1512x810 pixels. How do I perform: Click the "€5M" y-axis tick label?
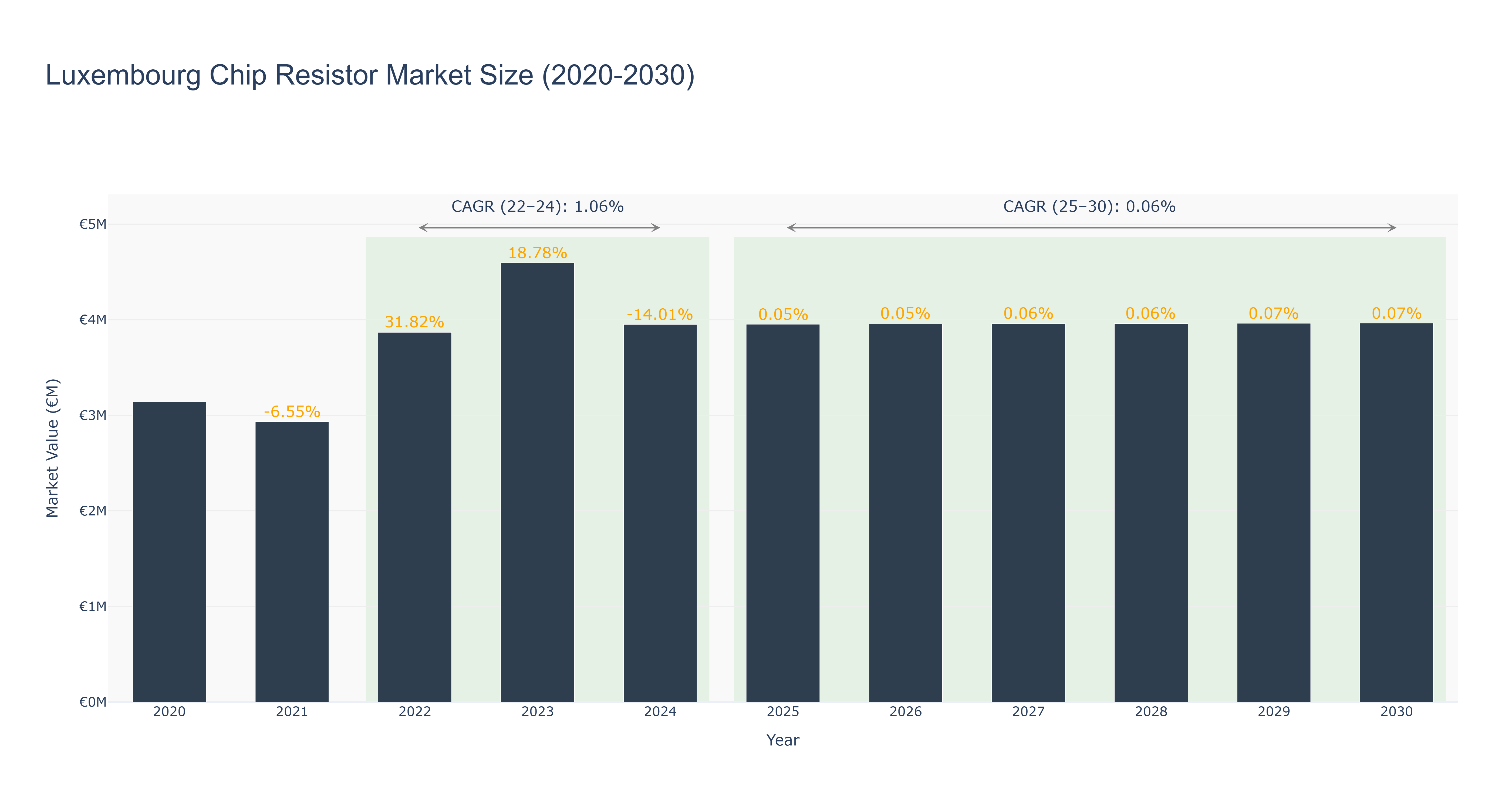(x=93, y=224)
